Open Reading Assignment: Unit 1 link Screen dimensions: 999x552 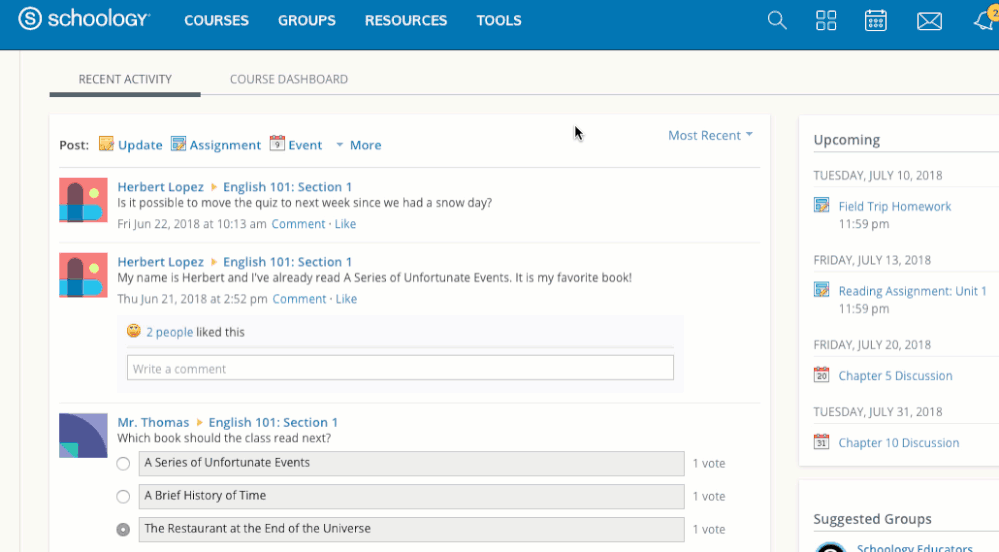pos(912,291)
